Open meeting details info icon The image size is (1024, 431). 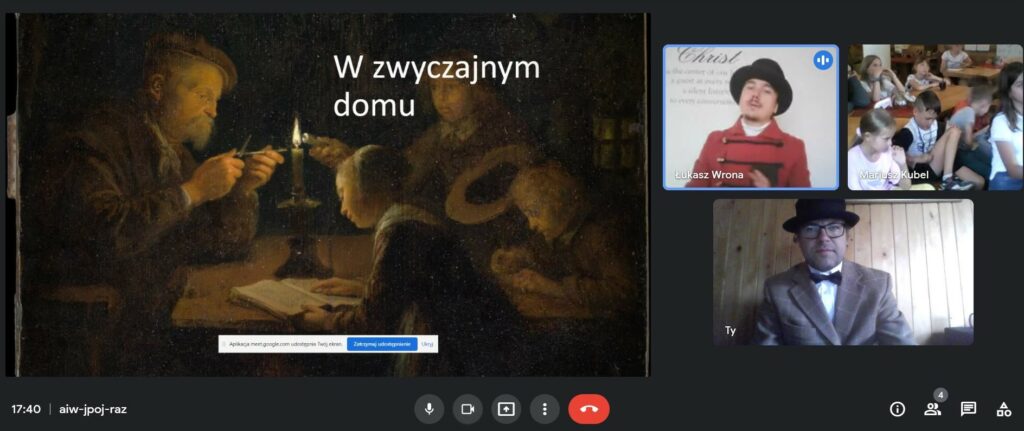click(897, 409)
